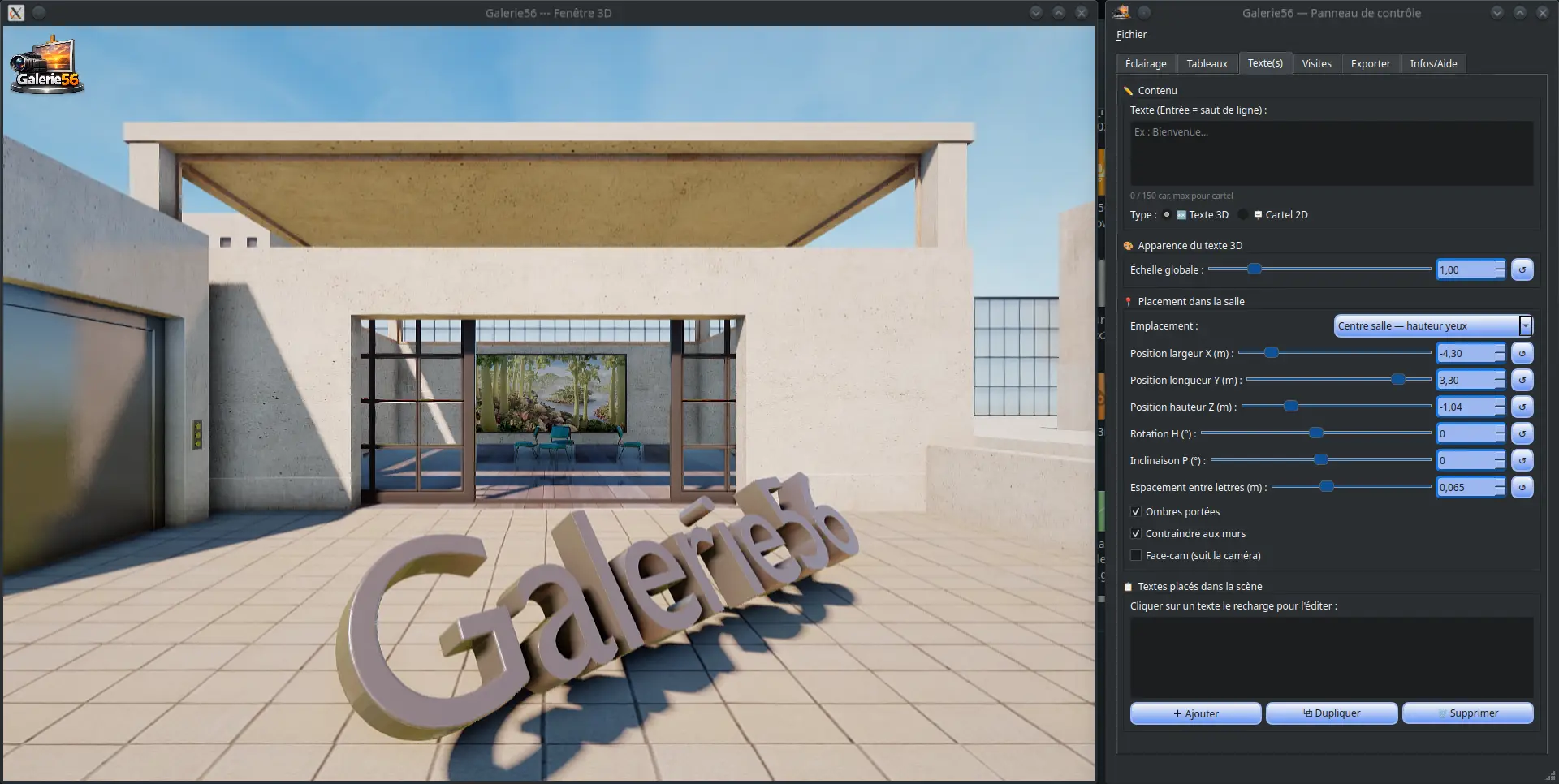
Task: Click the pin icon beside Placement dans la salle
Action: 1128,302
